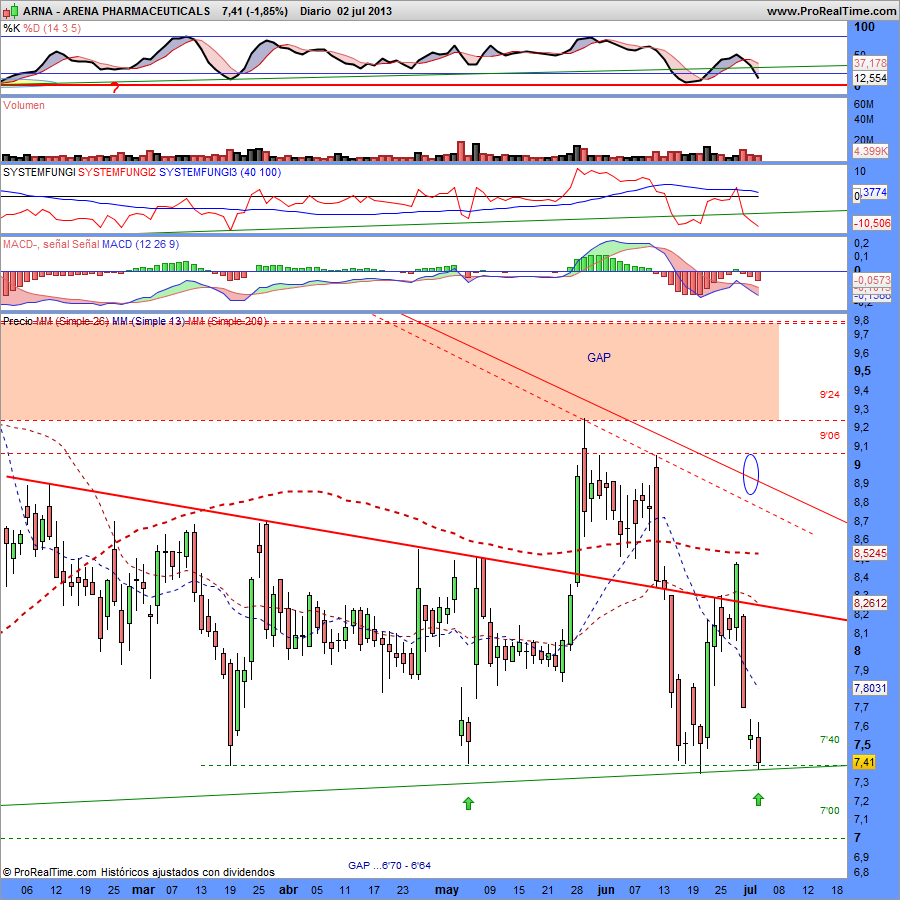This screenshot has width=900, height=900.
Task: Click the candlestick chart icon beside ARNA
Action: click(x=10, y=10)
